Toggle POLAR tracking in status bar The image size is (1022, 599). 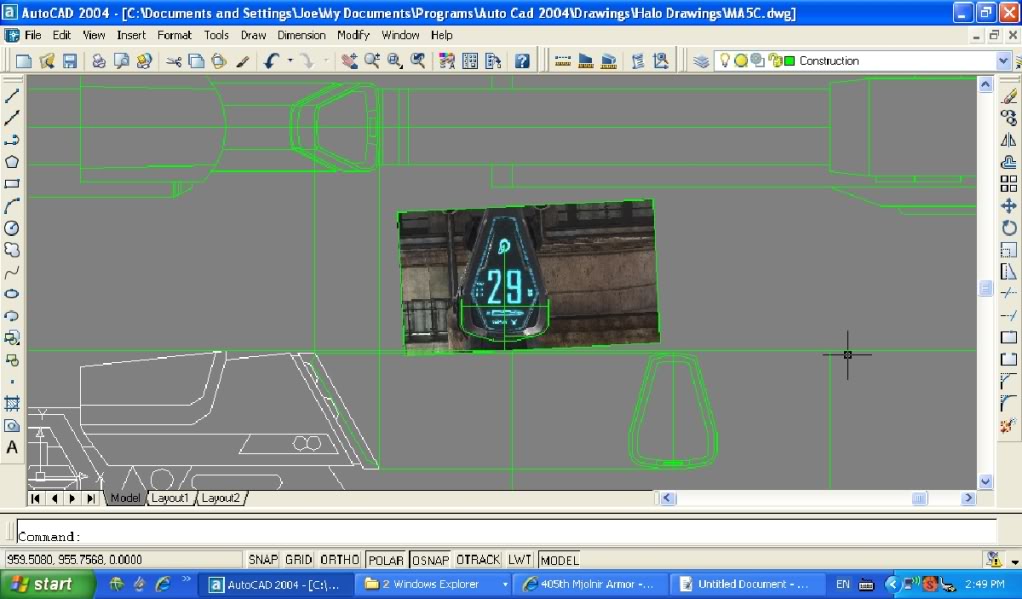[x=386, y=560]
